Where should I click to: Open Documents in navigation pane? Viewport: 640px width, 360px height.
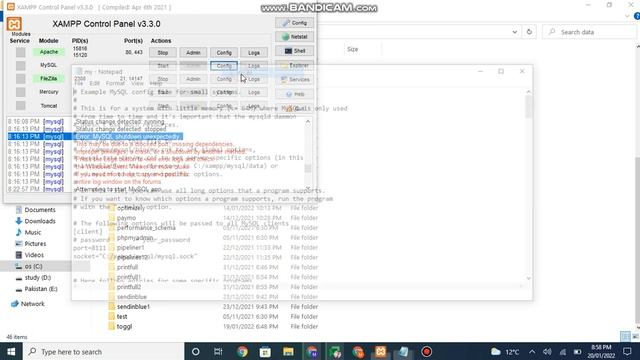tap(40, 210)
